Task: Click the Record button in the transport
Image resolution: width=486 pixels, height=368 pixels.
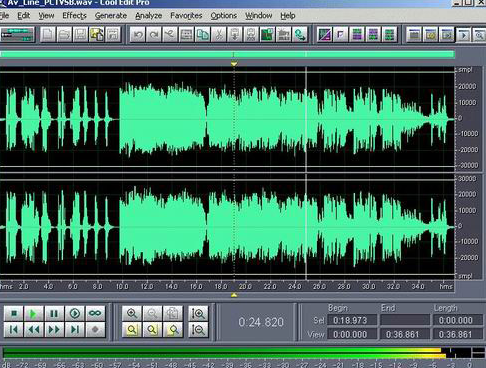Action: click(95, 330)
